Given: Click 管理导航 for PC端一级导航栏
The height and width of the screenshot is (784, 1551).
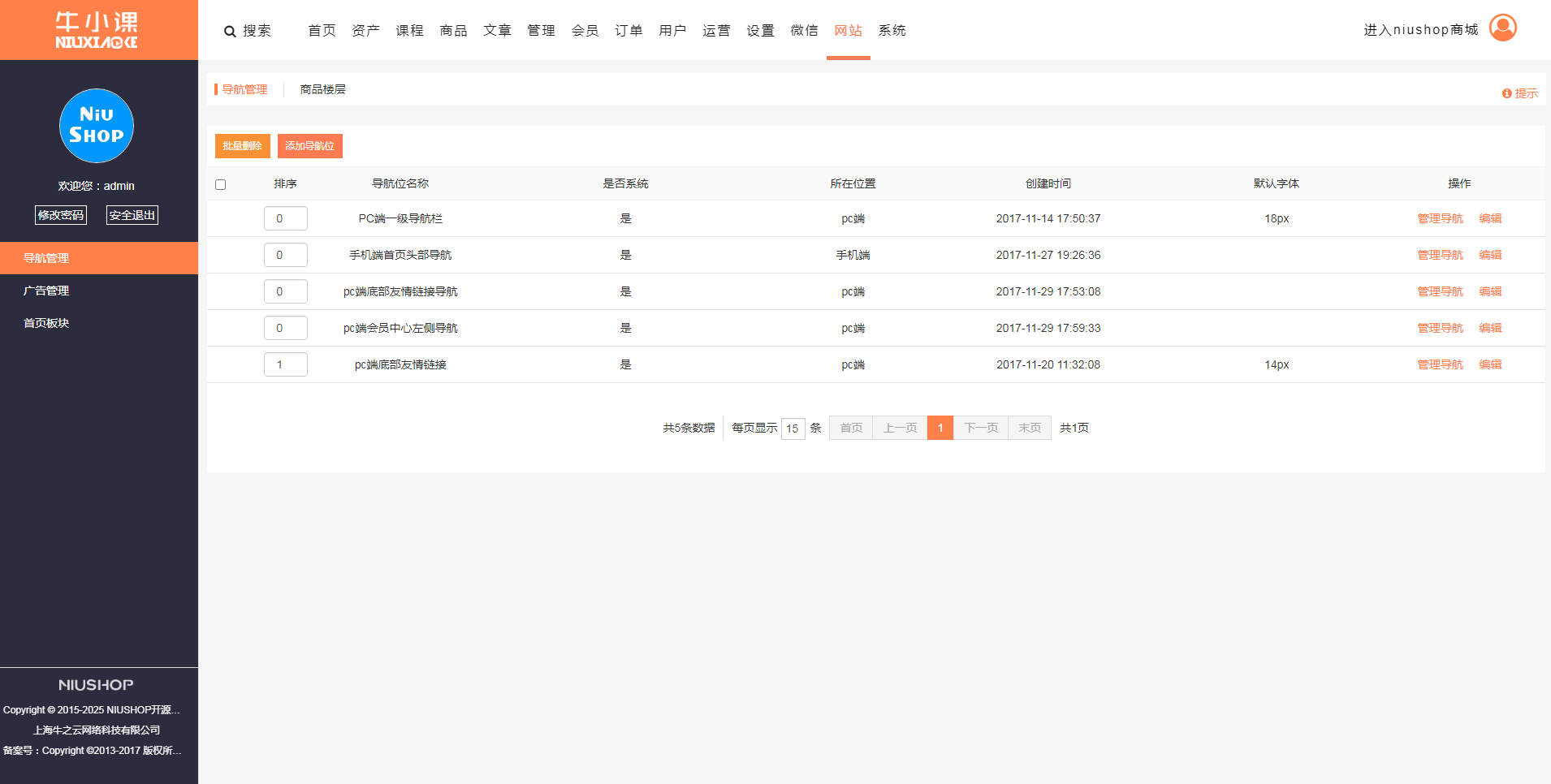Looking at the screenshot, I should pyautogui.click(x=1440, y=218).
